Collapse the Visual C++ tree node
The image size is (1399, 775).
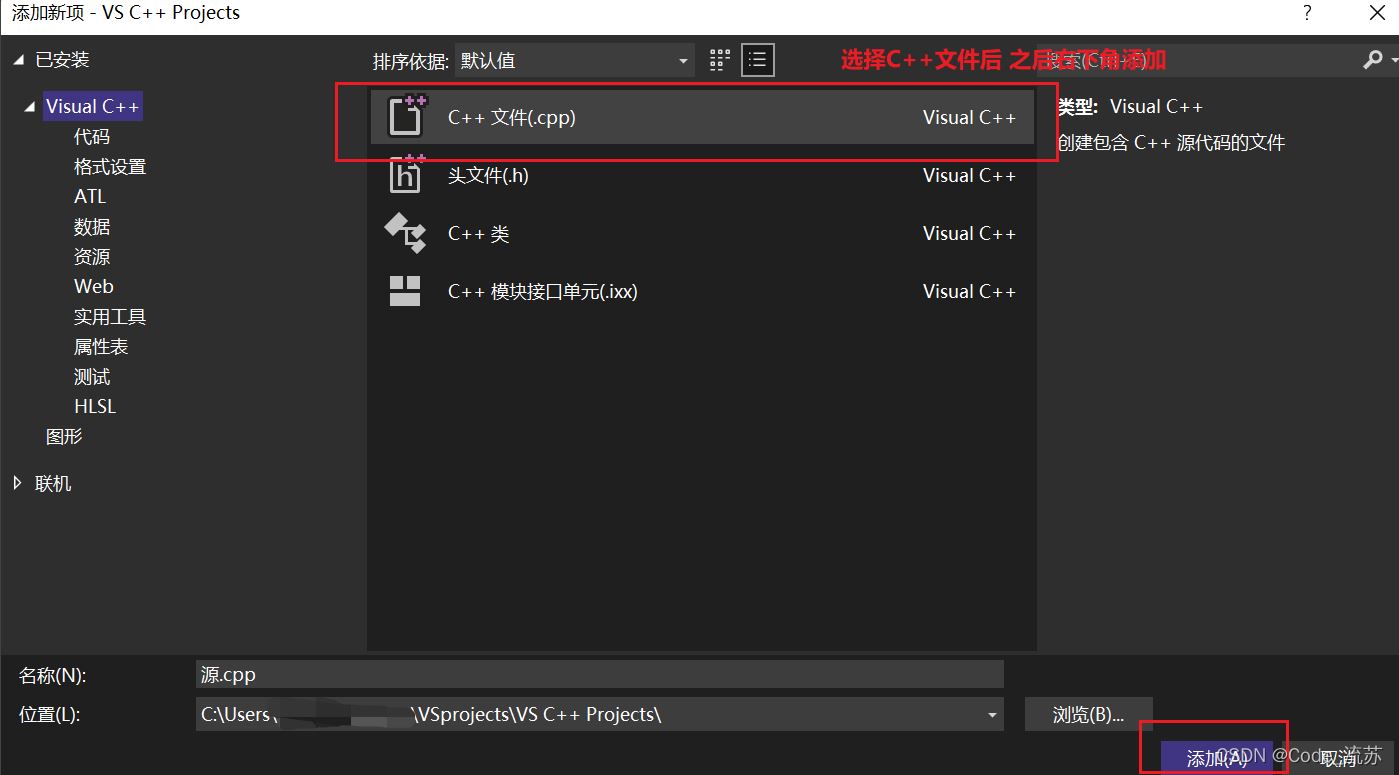(x=29, y=106)
